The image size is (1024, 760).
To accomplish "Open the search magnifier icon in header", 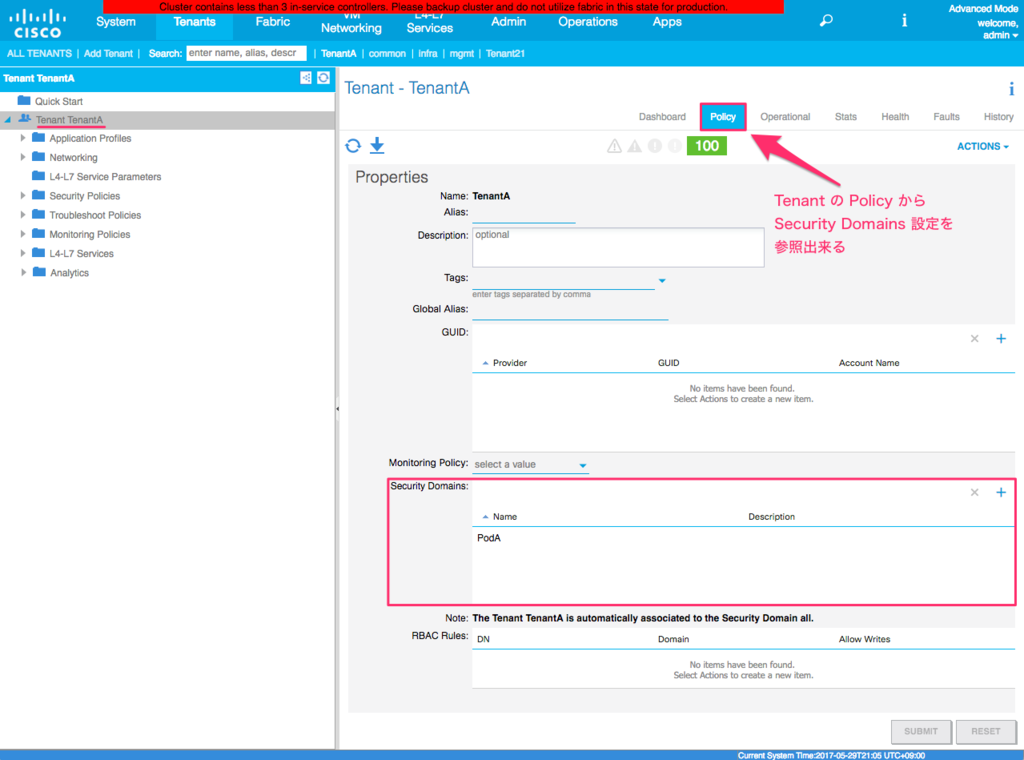I will [x=826, y=21].
